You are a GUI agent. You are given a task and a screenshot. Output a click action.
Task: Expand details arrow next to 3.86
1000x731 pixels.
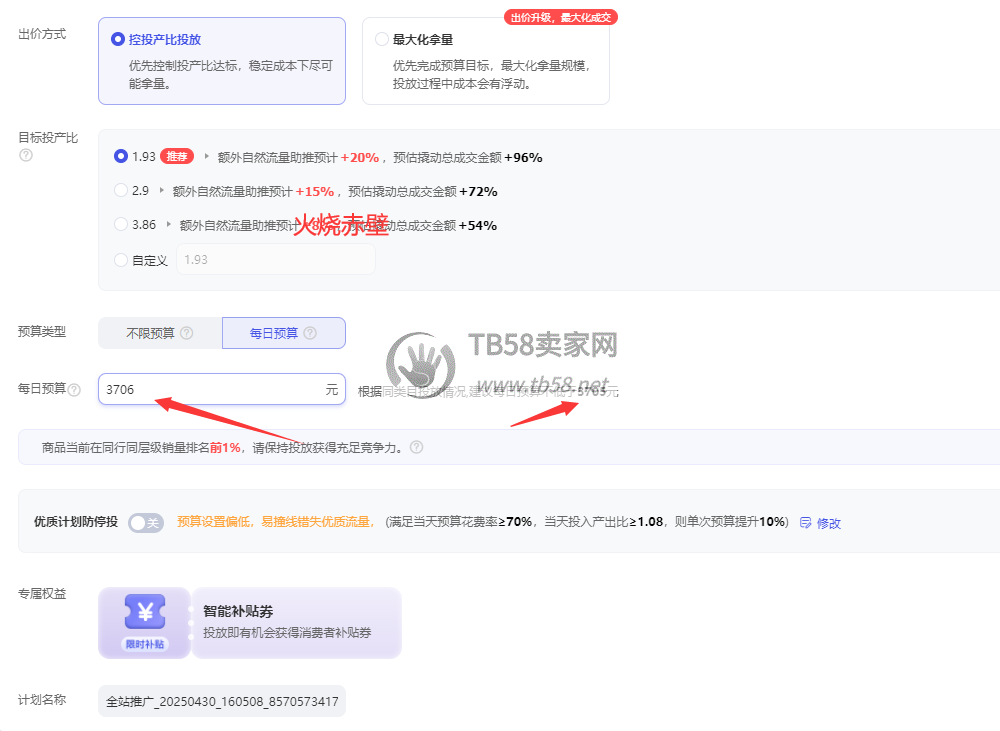pyautogui.click(x=168, y=224)
